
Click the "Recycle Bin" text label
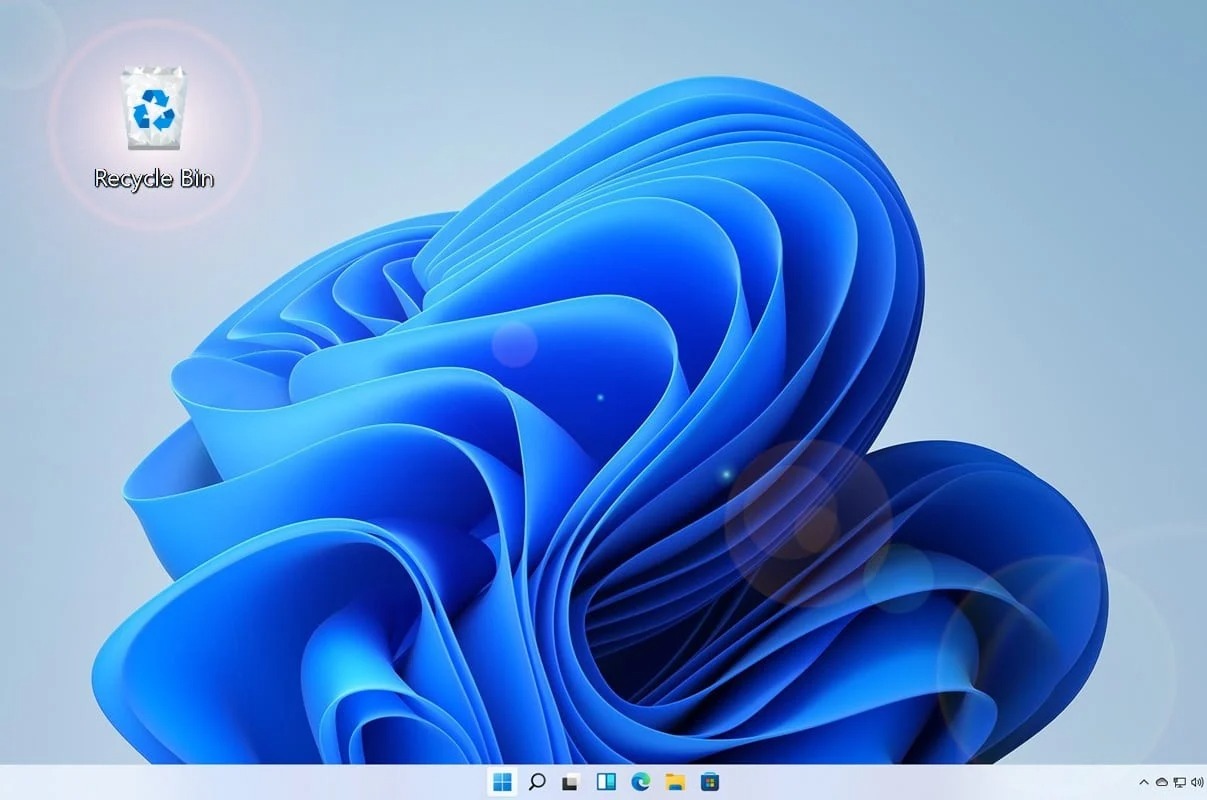[x=153, y=179]
